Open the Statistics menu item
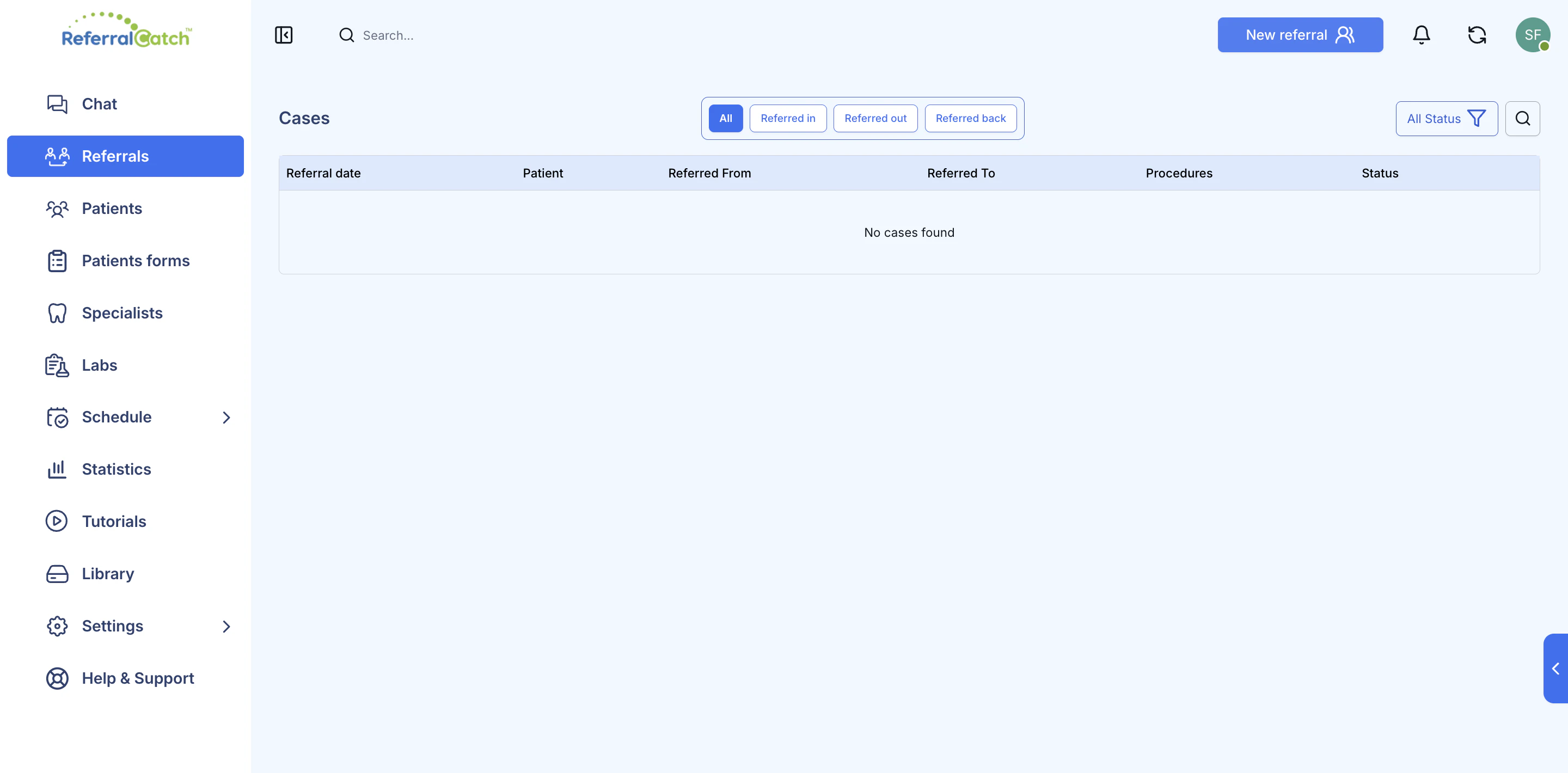The image size is (1568, 773). (125, 469)
